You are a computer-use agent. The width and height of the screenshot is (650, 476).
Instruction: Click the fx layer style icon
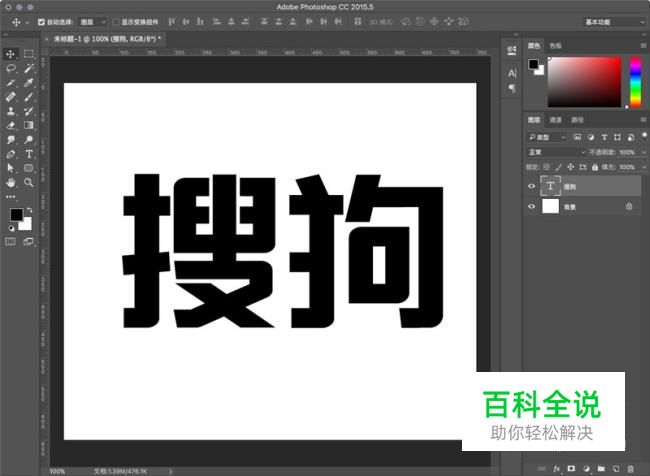pyautogui.click(x=557, y=469)
